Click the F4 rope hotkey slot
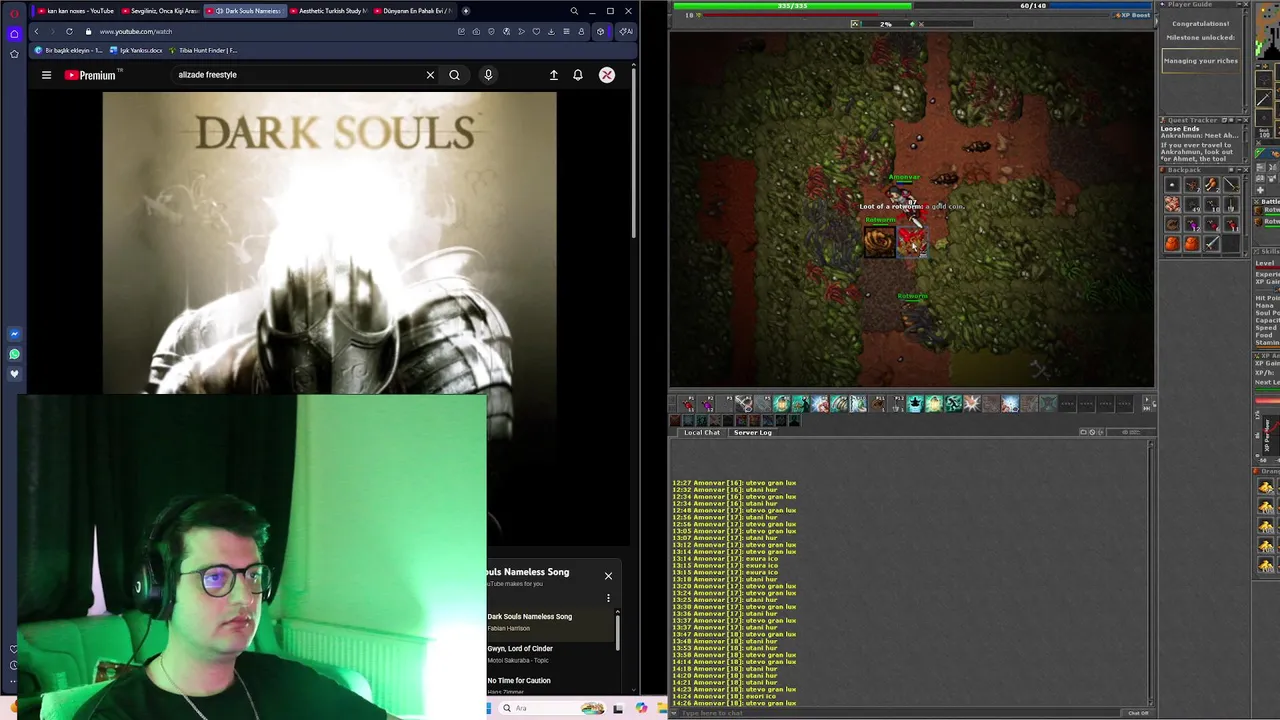 (x=744, y=404)
